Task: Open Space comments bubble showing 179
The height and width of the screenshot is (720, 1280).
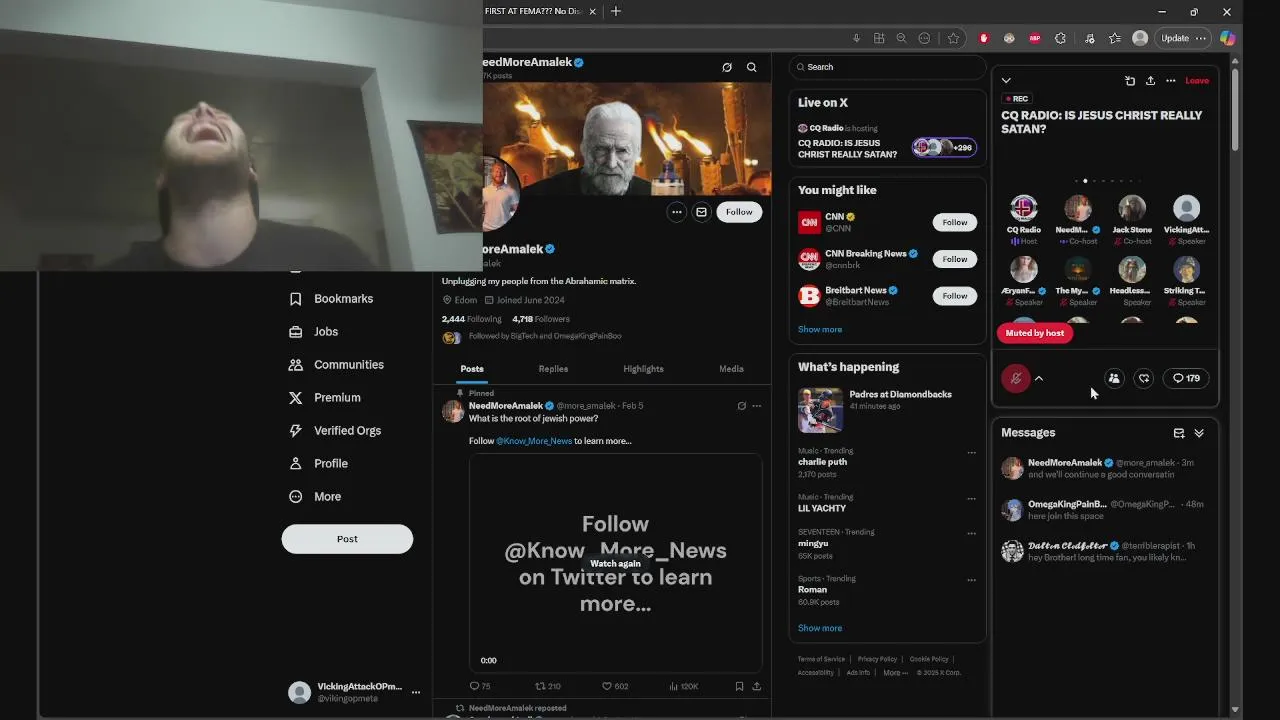Action: pyautogui.click(x=1186, y=378)
